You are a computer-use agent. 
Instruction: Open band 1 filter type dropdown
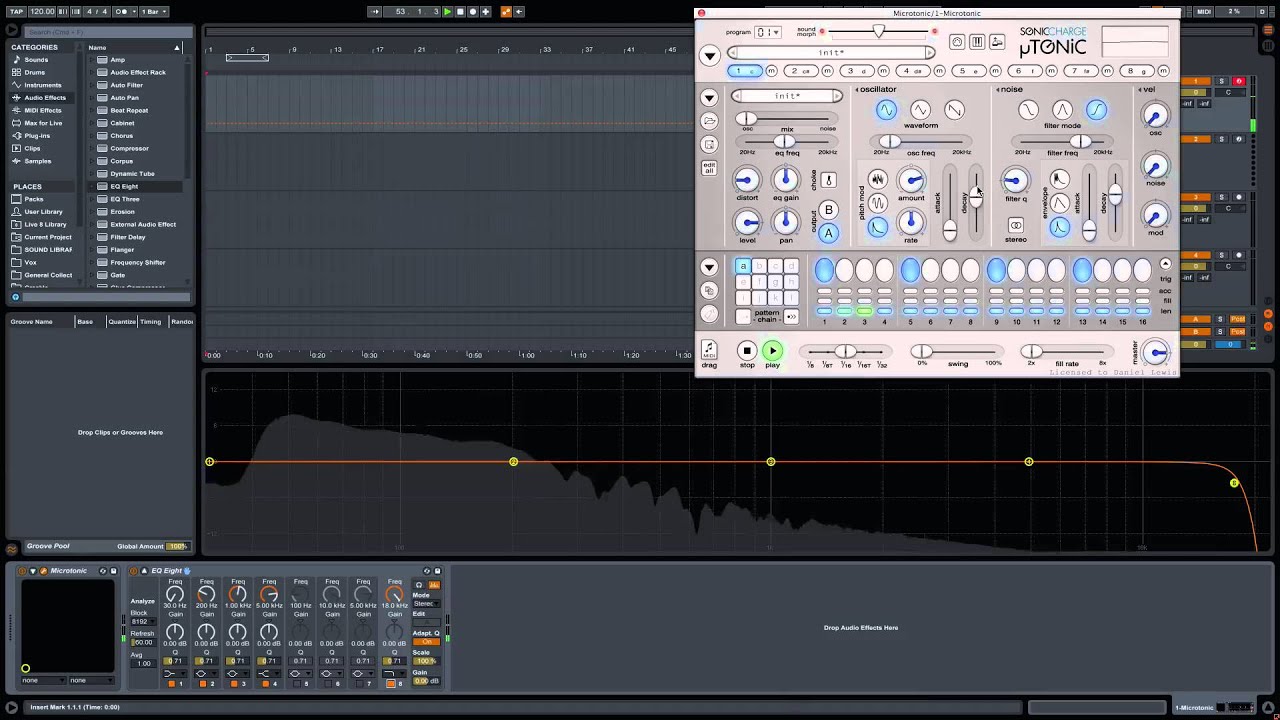point(174,673)
